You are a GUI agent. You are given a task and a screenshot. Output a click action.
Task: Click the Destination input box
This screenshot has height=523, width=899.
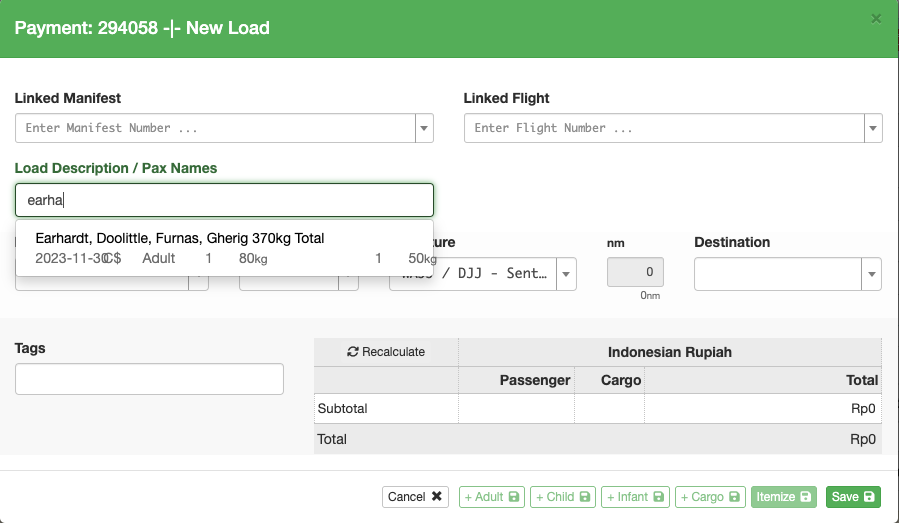(778, 273)
